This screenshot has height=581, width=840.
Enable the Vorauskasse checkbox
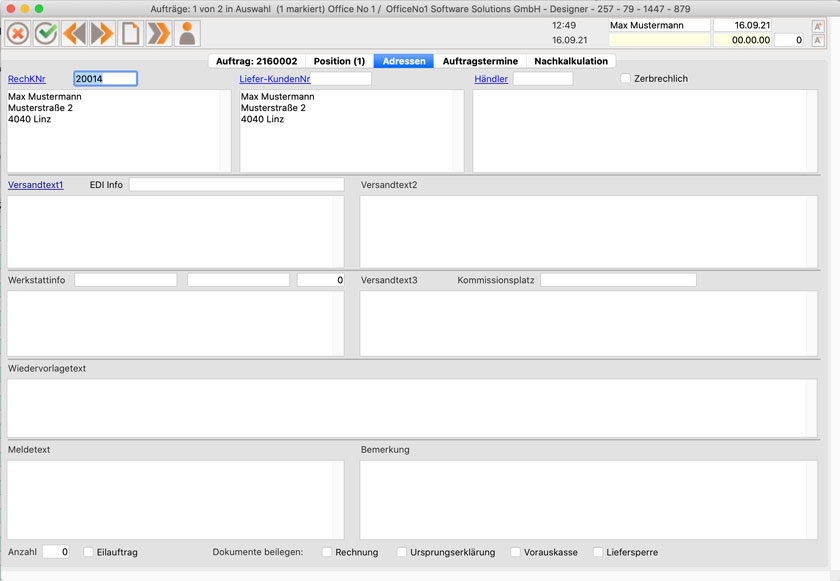(515, 552)
